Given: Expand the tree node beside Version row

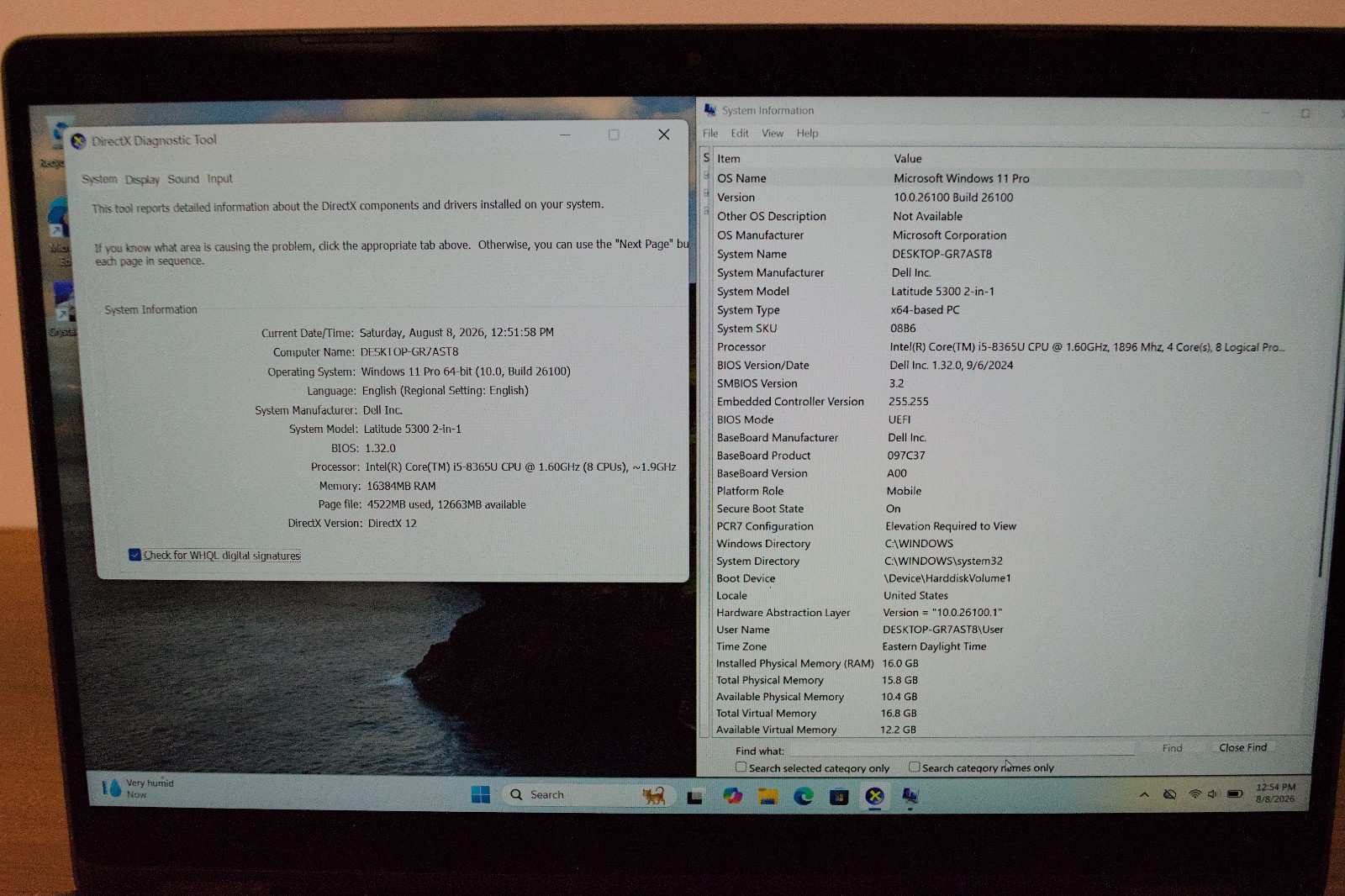Looking at the screenshot, I should [706, 193].
